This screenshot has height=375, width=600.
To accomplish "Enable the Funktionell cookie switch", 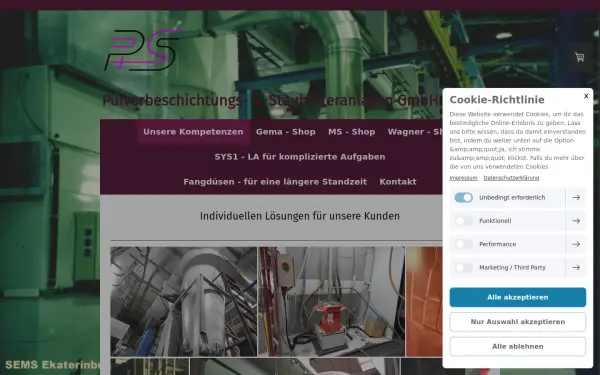I will 463,221.
